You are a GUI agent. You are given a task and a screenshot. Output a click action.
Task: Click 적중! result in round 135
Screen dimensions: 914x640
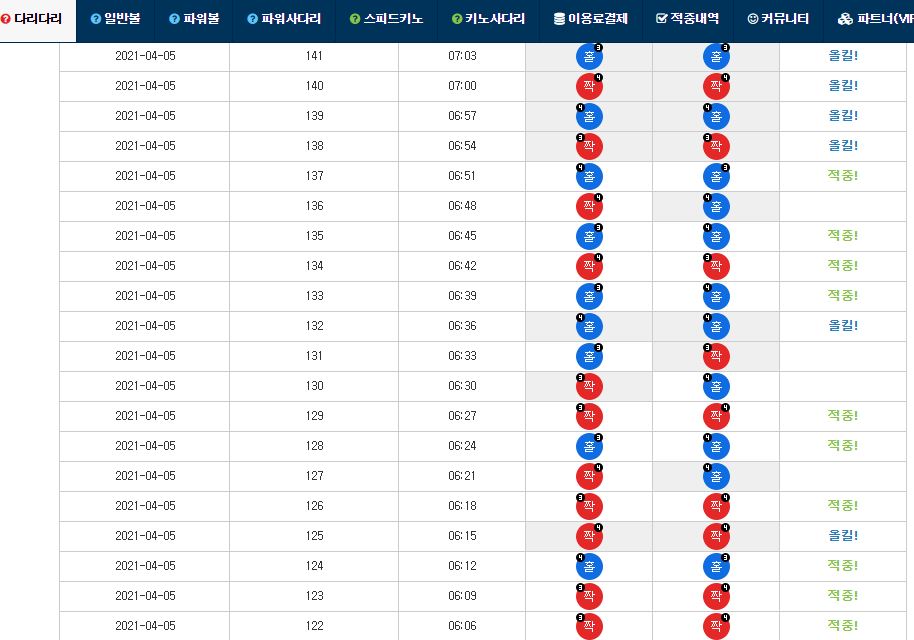coord(843,235)
